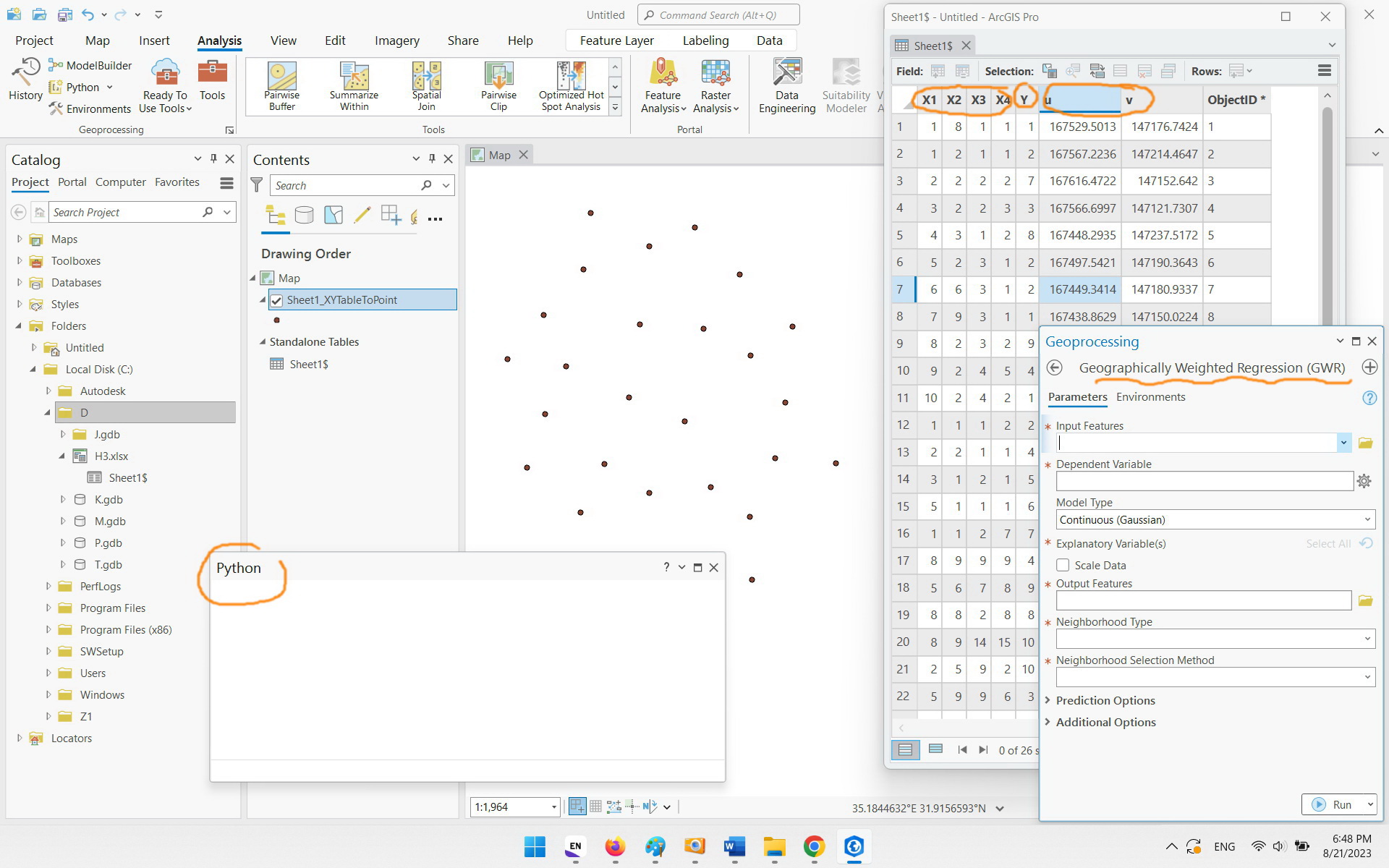
Task: Open the Neighborhood Type dropdown
Action: coord(1215,639)
